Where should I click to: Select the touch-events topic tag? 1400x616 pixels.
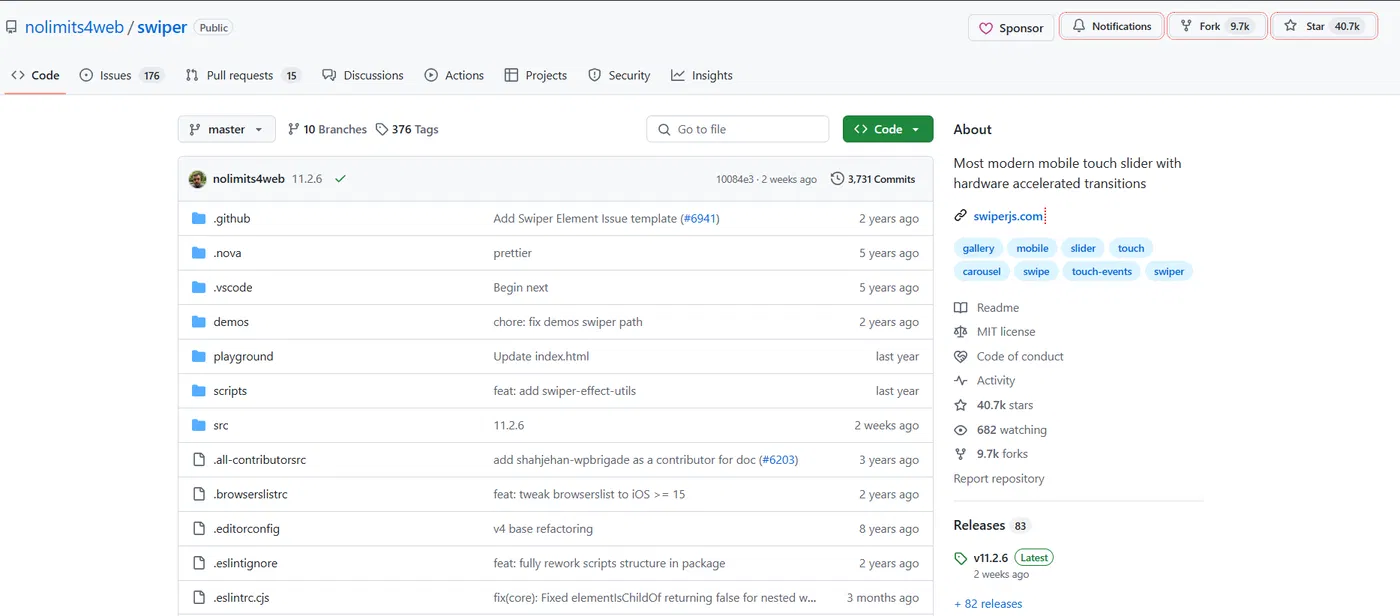[1102, 271]
